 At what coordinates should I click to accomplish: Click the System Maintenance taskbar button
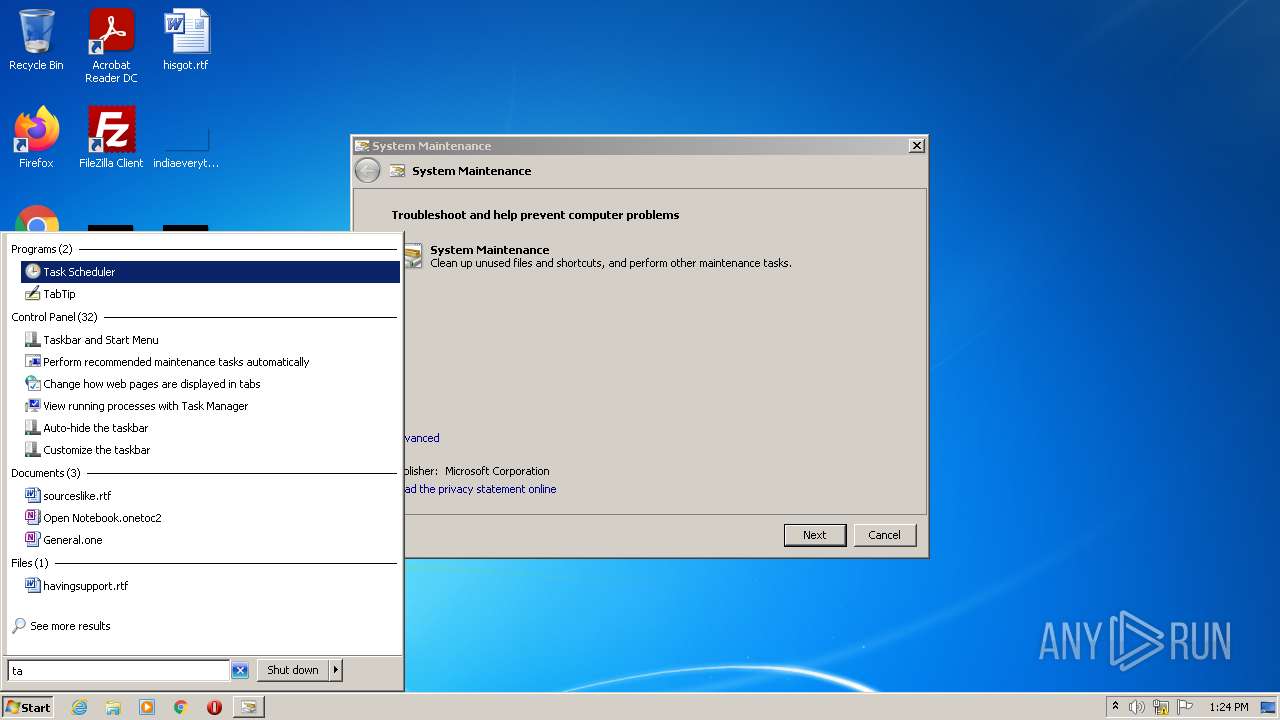pyautogui.click(x=249, y=707)
